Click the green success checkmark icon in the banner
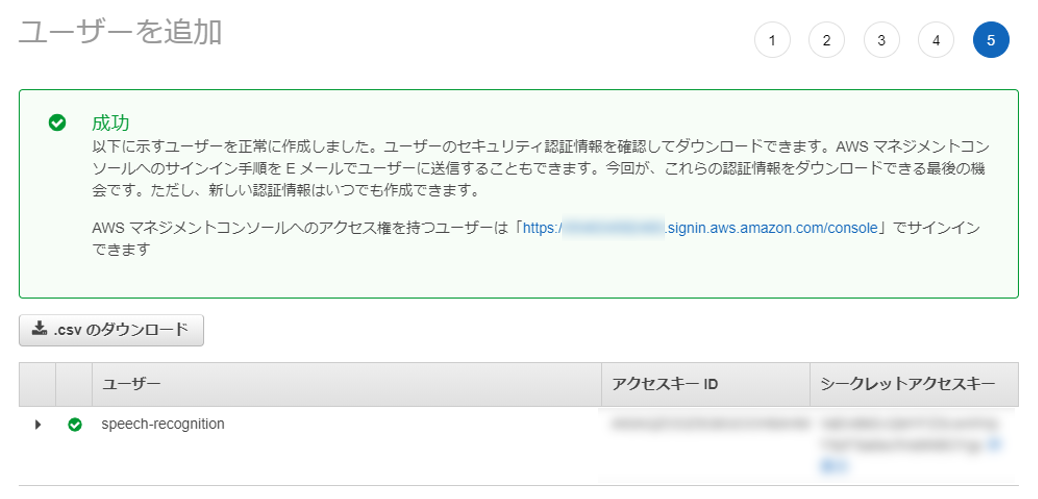Image resolution: width=1038 pixels, height=499 pixels. (x=57, y=122)
